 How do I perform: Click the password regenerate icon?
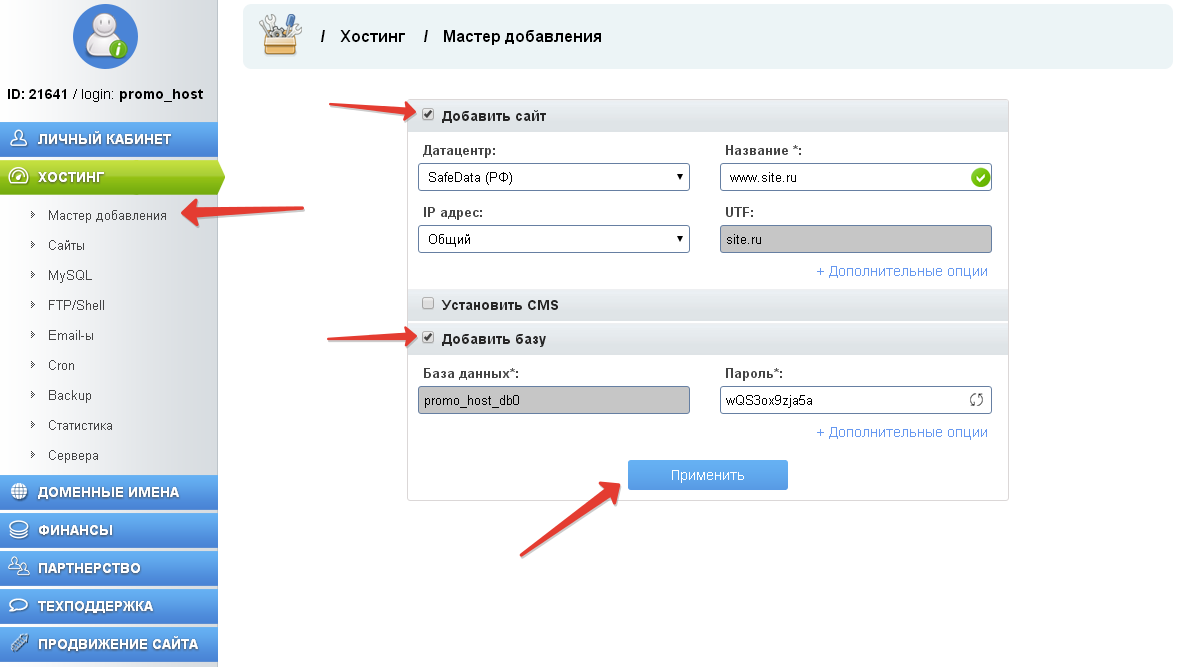(x=977, y=400)
